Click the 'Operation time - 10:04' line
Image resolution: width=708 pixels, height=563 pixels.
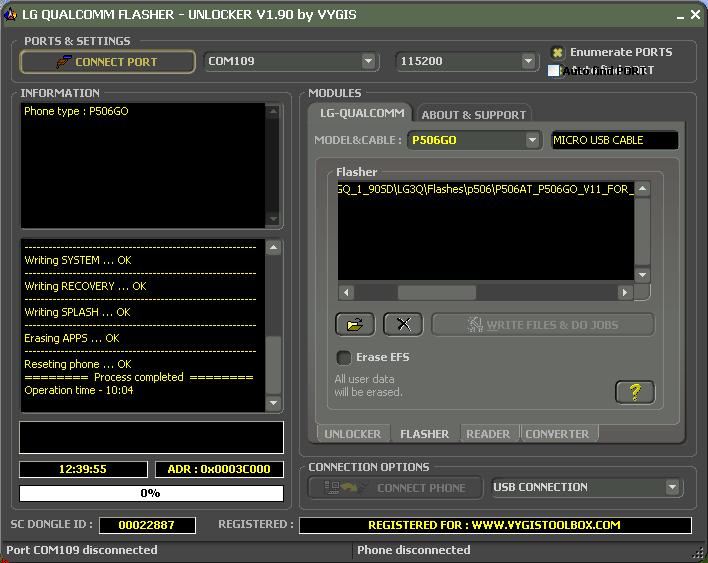(x=79, y=390)
